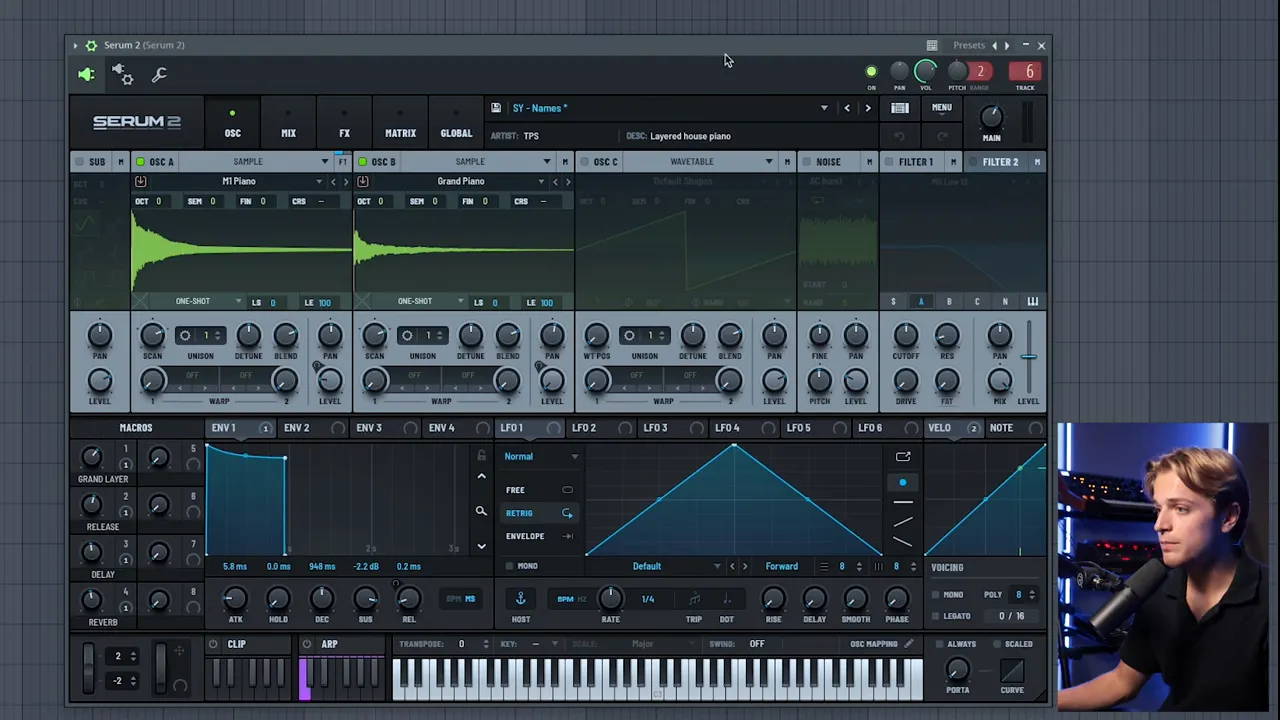
Task: Click the LFO host anchor icon
Action: 520,598
